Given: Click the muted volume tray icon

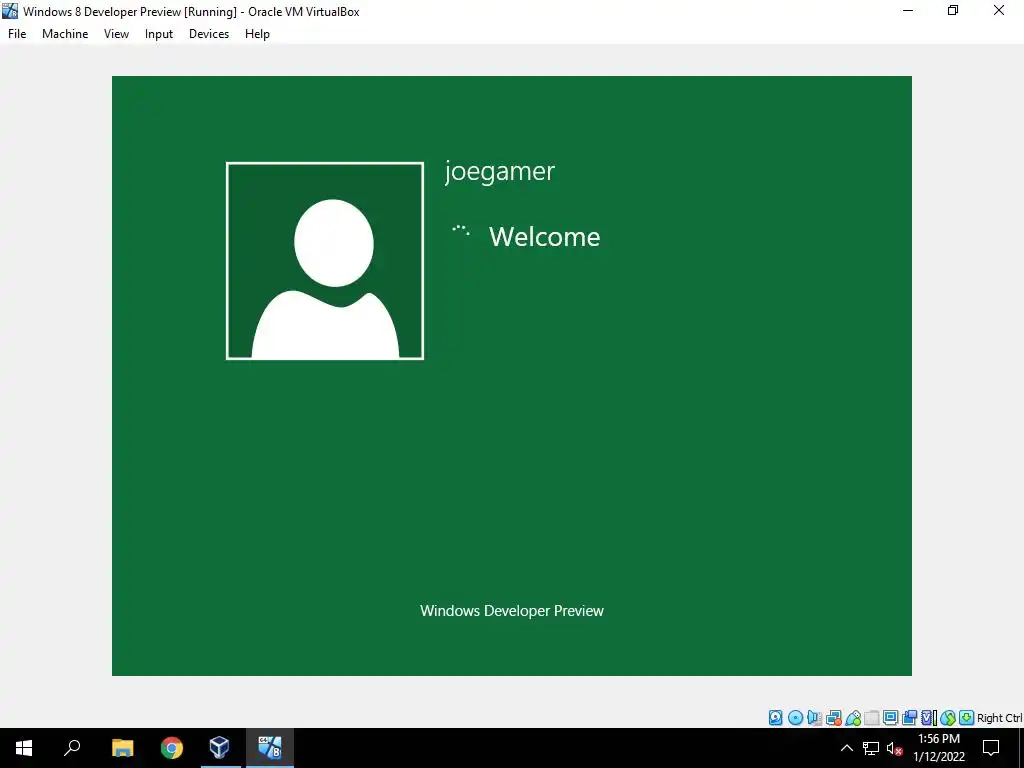Looking at the screenshot, I should [894, 748].
